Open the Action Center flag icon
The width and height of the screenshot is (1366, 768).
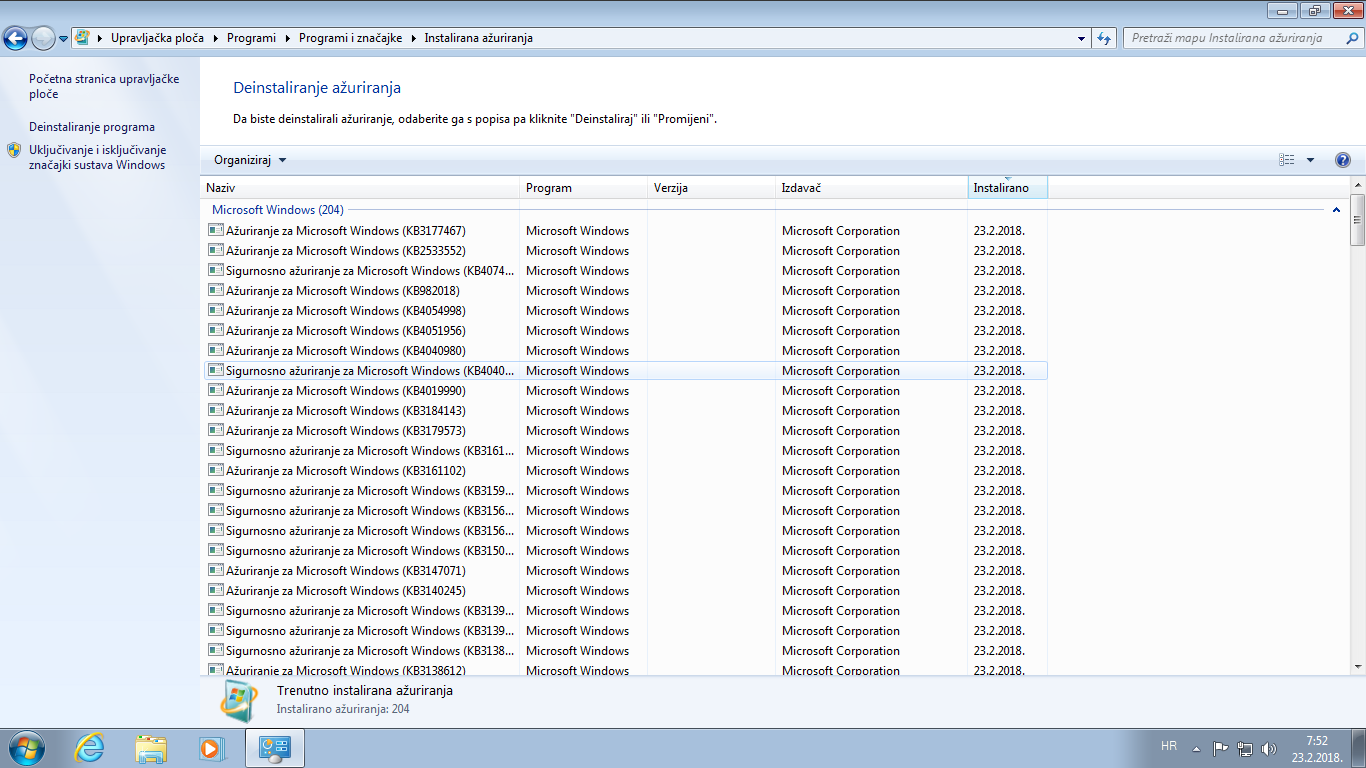pyautogui.click(x=1220, y=748)
